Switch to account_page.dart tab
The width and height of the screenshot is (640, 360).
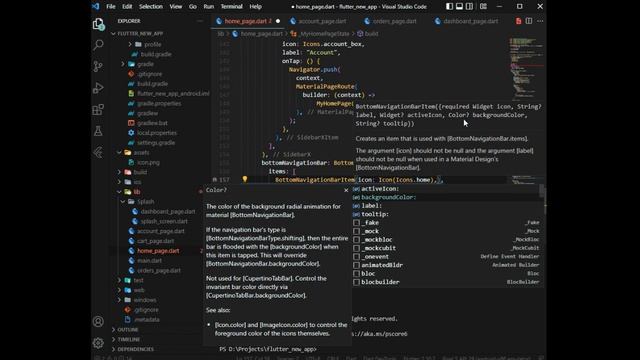pos(322,21)
